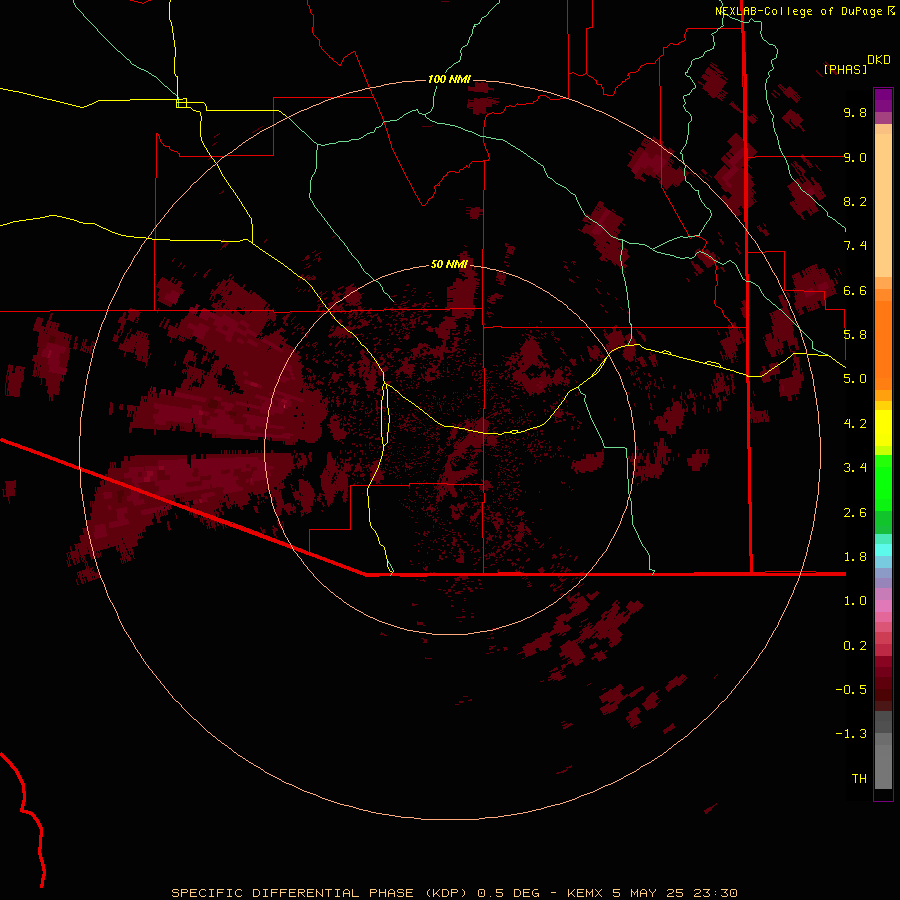
Task: Select the 100 NMI range ring label
Action: [x=449, y=79]
